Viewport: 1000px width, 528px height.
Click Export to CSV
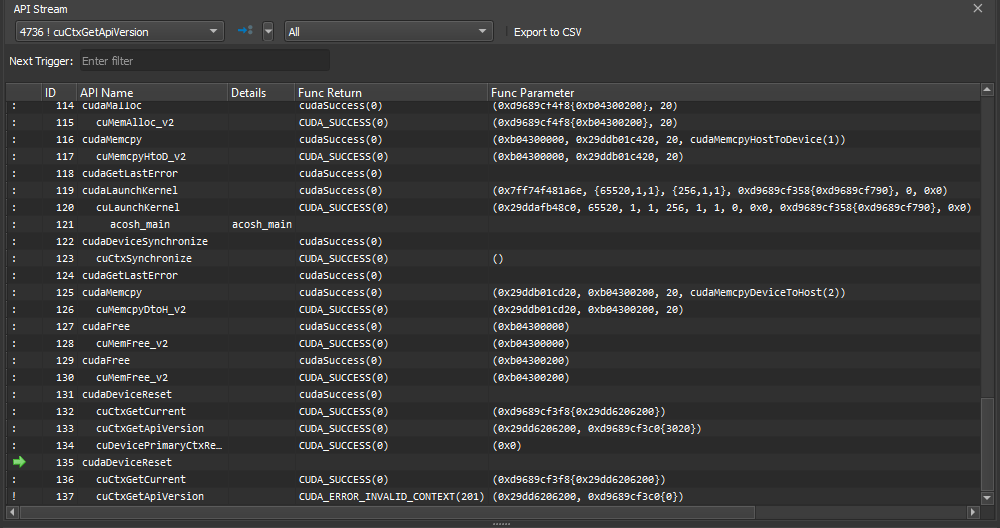[547, 32]
